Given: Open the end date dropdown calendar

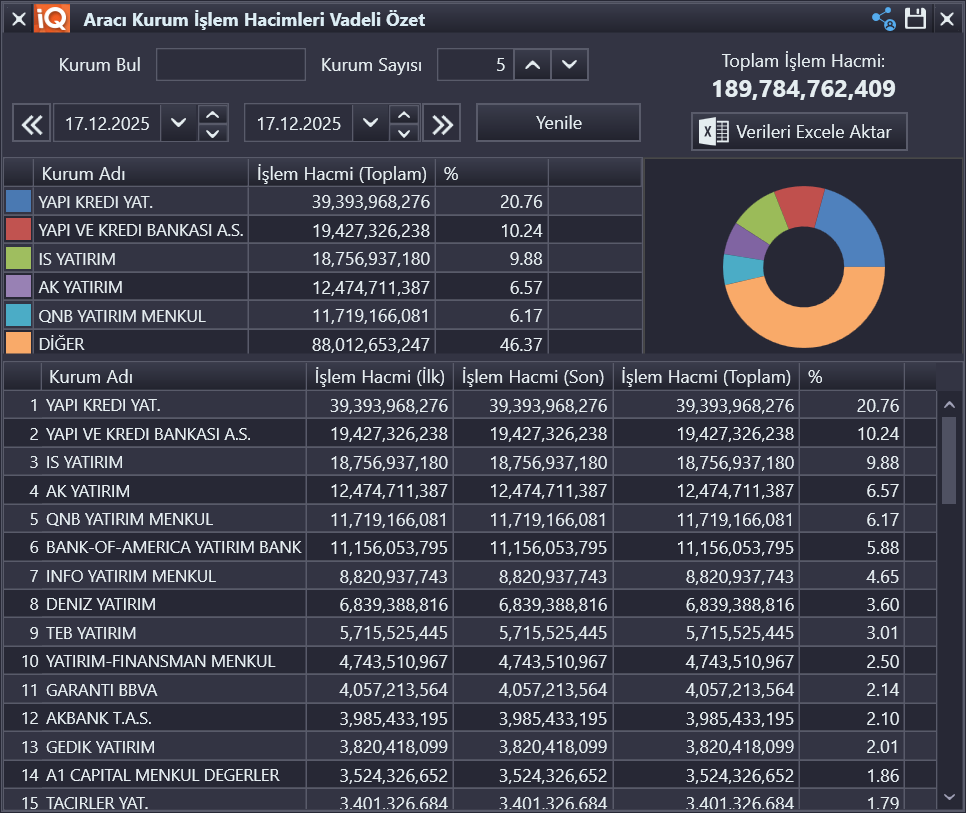Looking at the screenshot, I should pos(371,124).
